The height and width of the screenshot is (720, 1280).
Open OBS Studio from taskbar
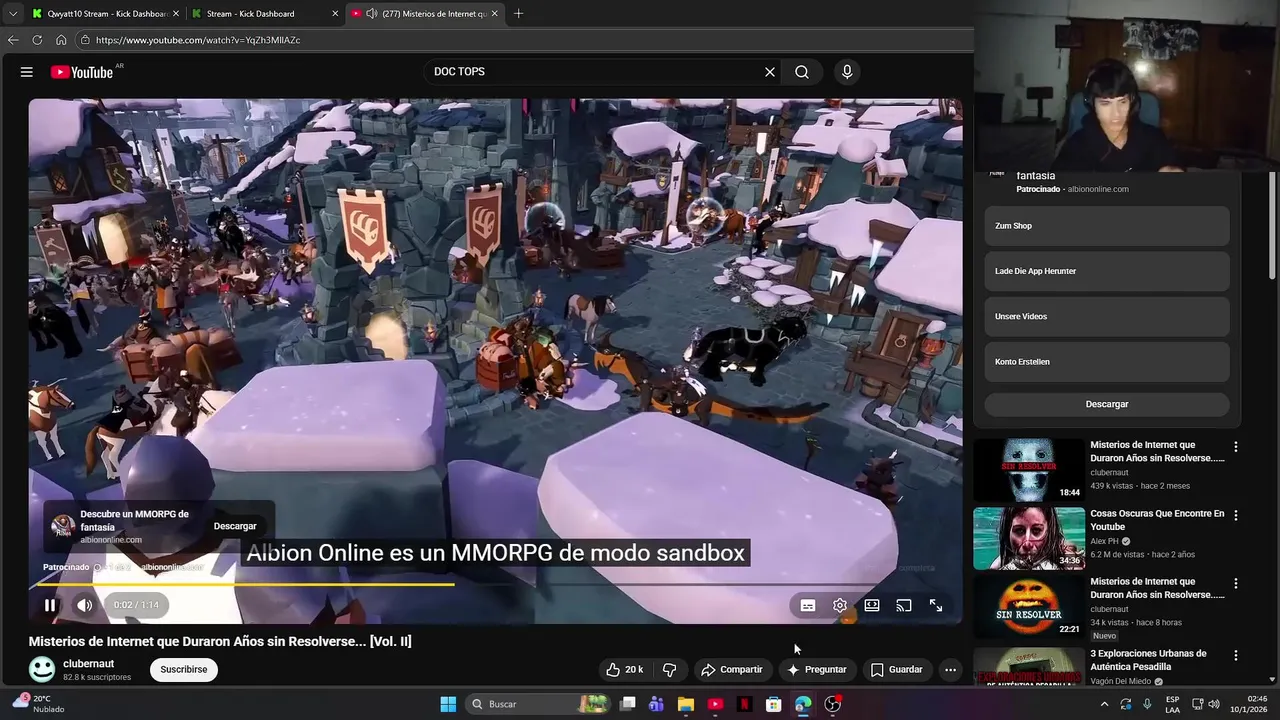tap(832, 704)
